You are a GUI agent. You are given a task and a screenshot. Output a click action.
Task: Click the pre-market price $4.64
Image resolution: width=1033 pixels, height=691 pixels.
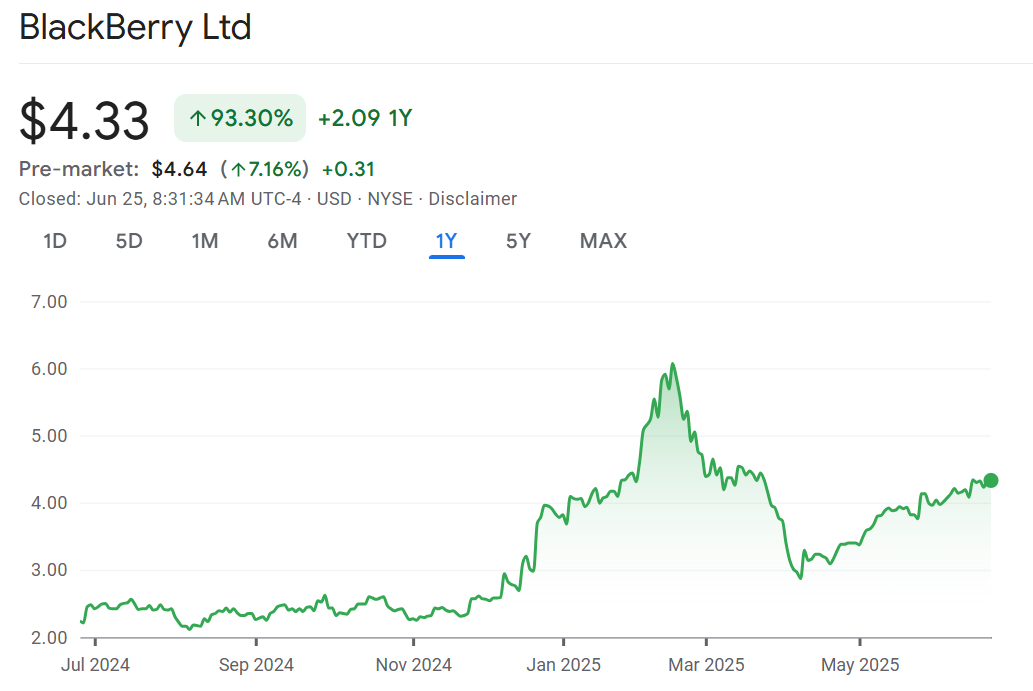[179, 169]
